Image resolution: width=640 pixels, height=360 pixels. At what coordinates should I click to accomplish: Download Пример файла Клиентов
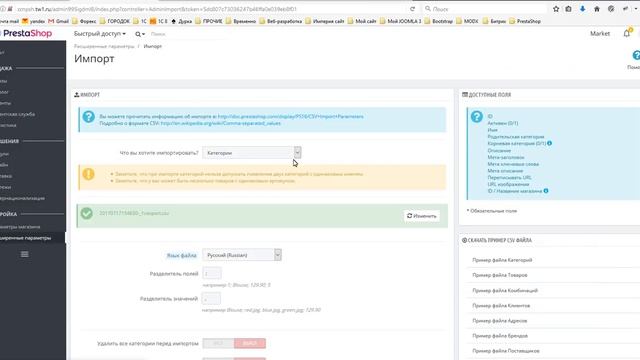(x=501, y=305)
